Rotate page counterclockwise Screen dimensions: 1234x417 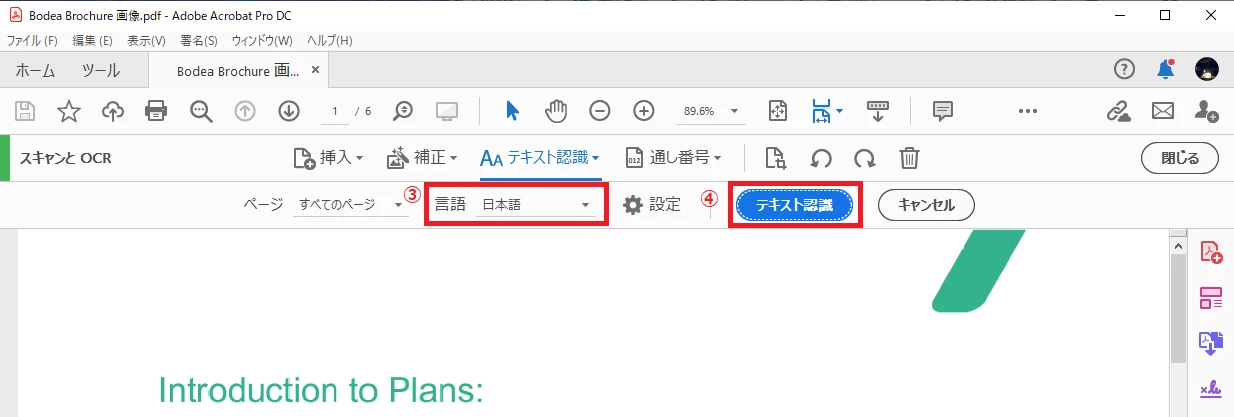pos(821,158)
